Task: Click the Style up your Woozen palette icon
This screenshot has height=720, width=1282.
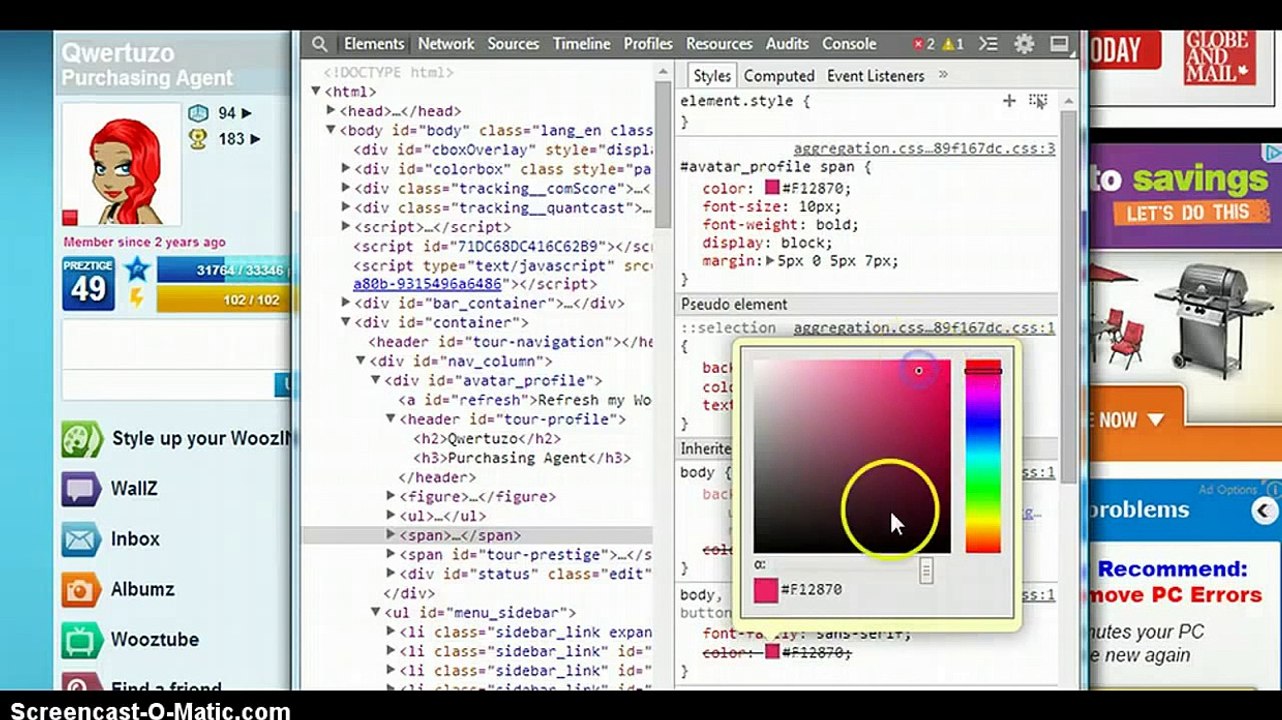Action: click(x=82, y=439)
